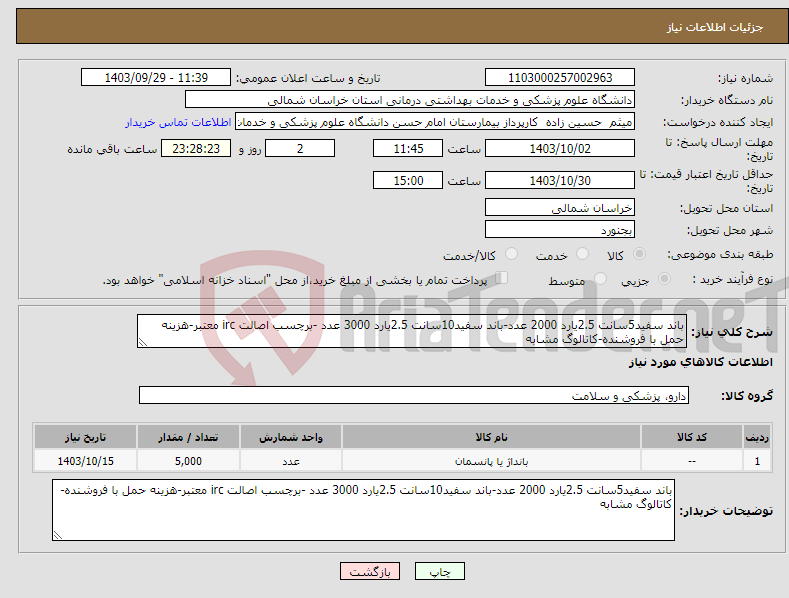Click the row number cell 1
The image size is (789, 598).
point(757,461)
